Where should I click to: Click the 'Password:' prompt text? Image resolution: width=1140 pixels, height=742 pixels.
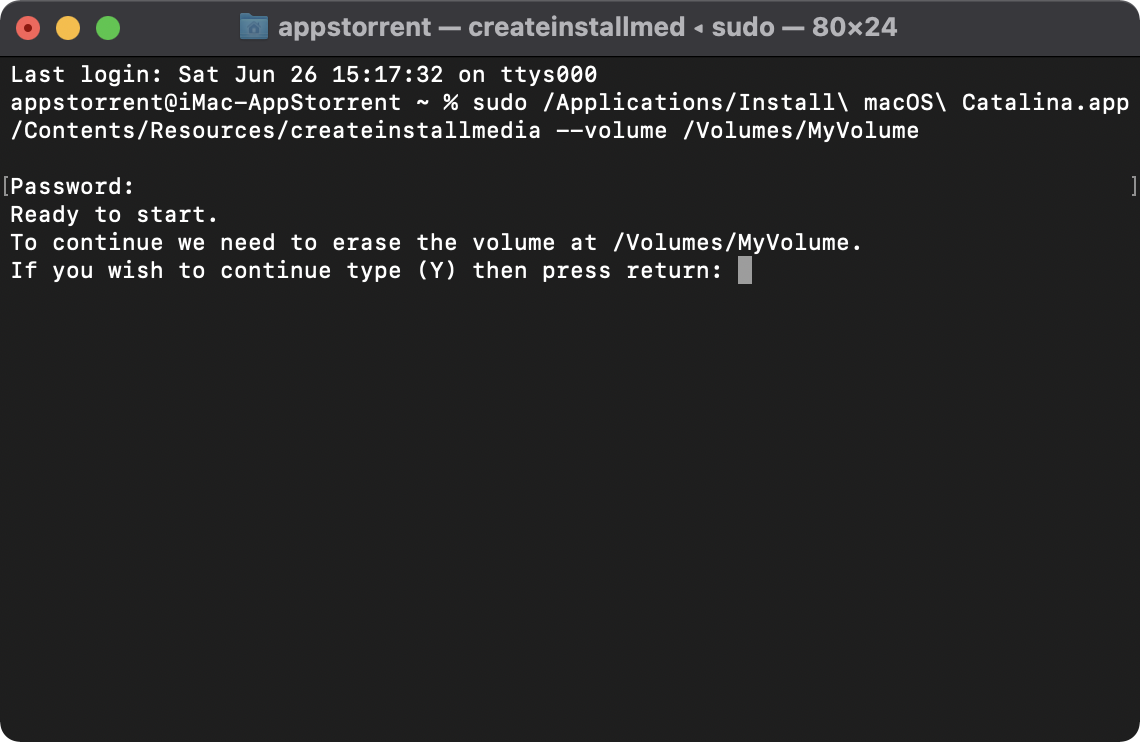(72, 187)
